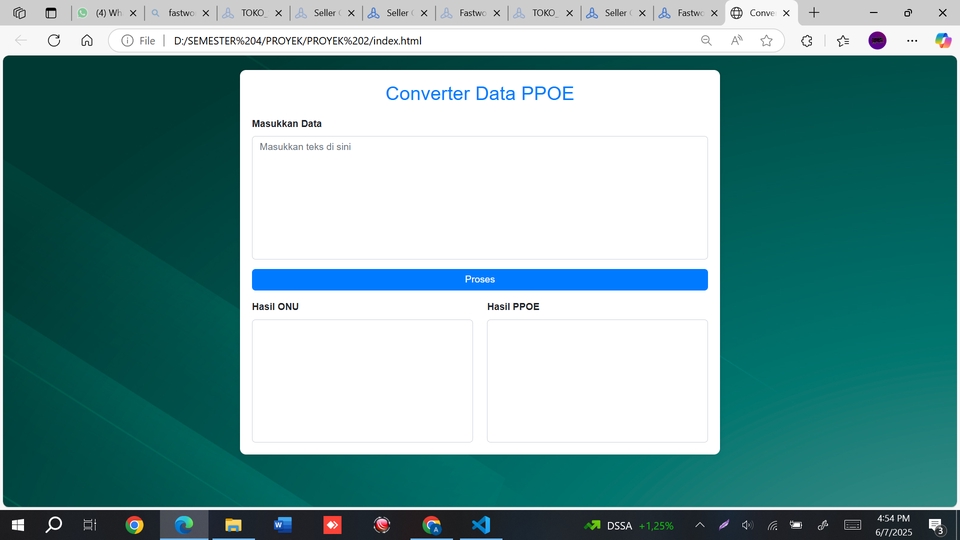This screenshot has height=540, width=960.
Task: Open the browser profile avatar
Action: click(x=877, y=40)
